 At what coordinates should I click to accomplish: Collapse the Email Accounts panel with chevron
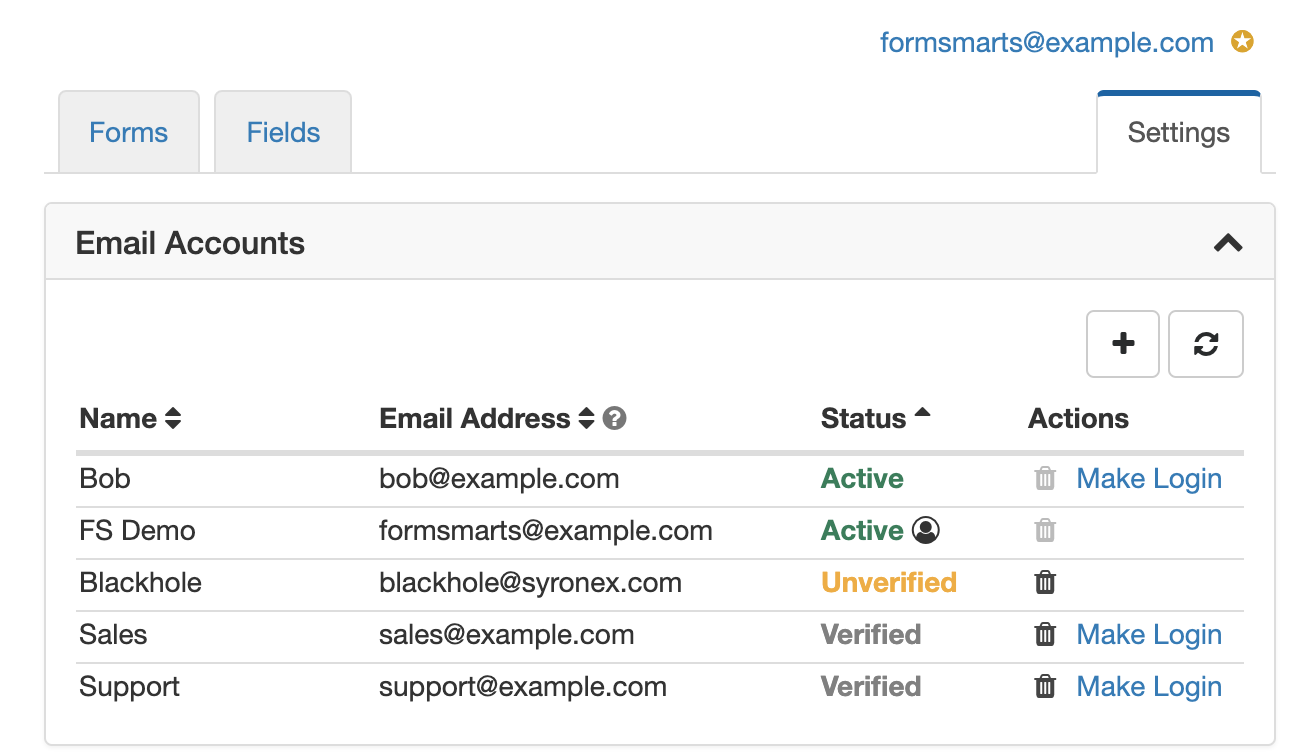(x=1227, y=243)
